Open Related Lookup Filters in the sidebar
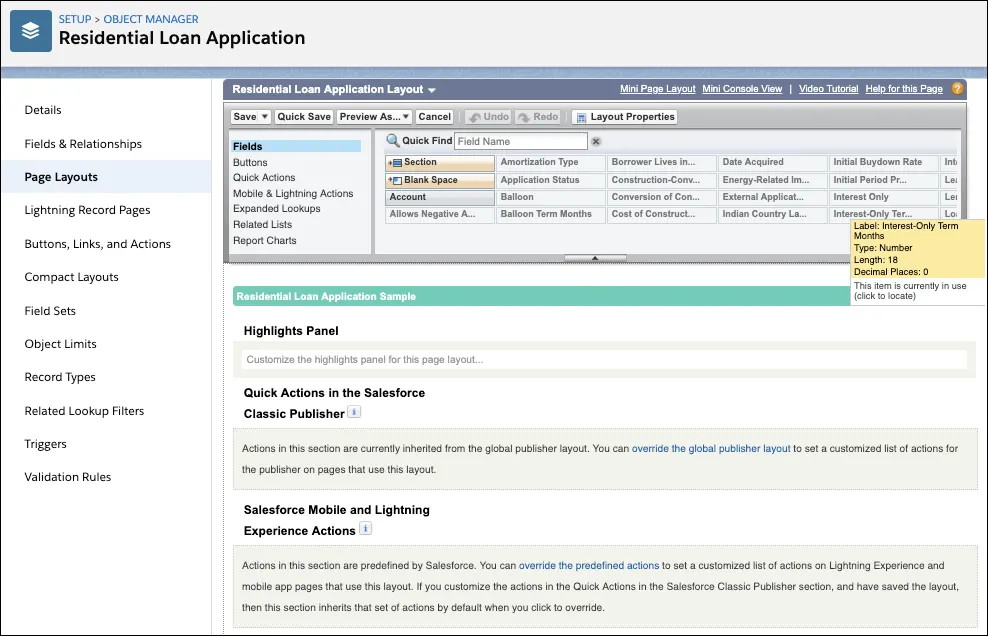The width and height of the screenshot is (988, 636). [84, 411]
